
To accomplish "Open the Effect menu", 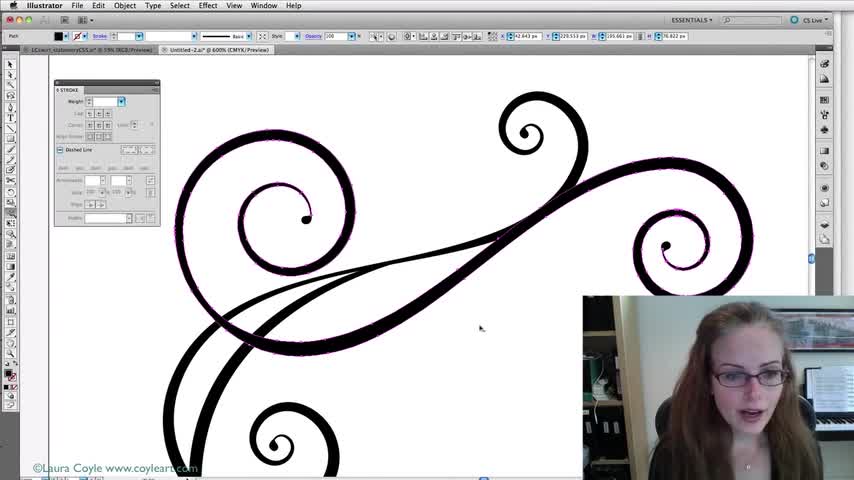I will (x=208, y=5).
